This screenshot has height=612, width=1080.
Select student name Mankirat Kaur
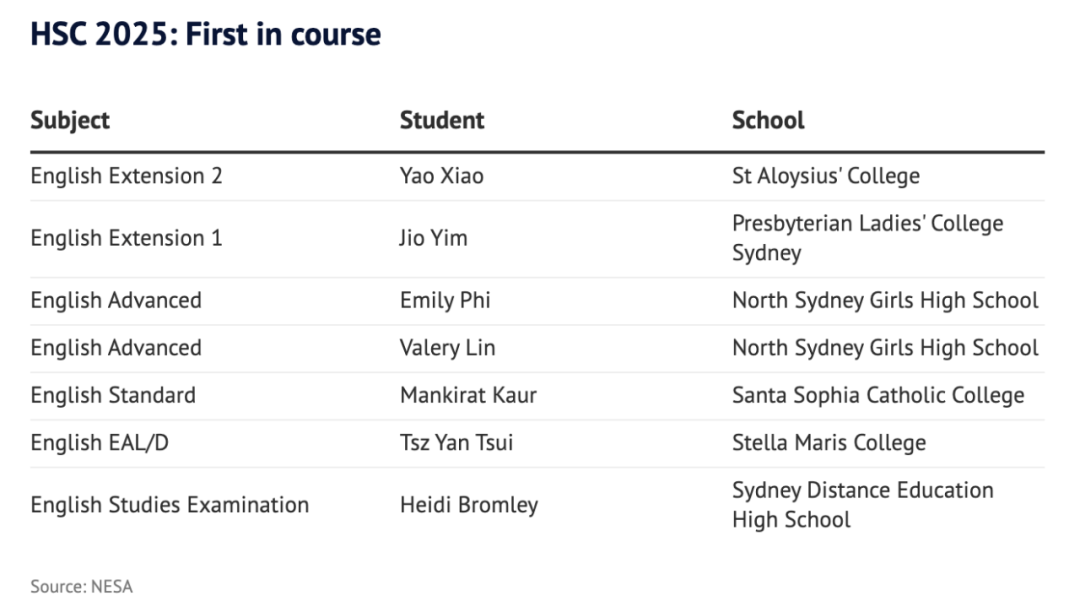pos(468,395)
